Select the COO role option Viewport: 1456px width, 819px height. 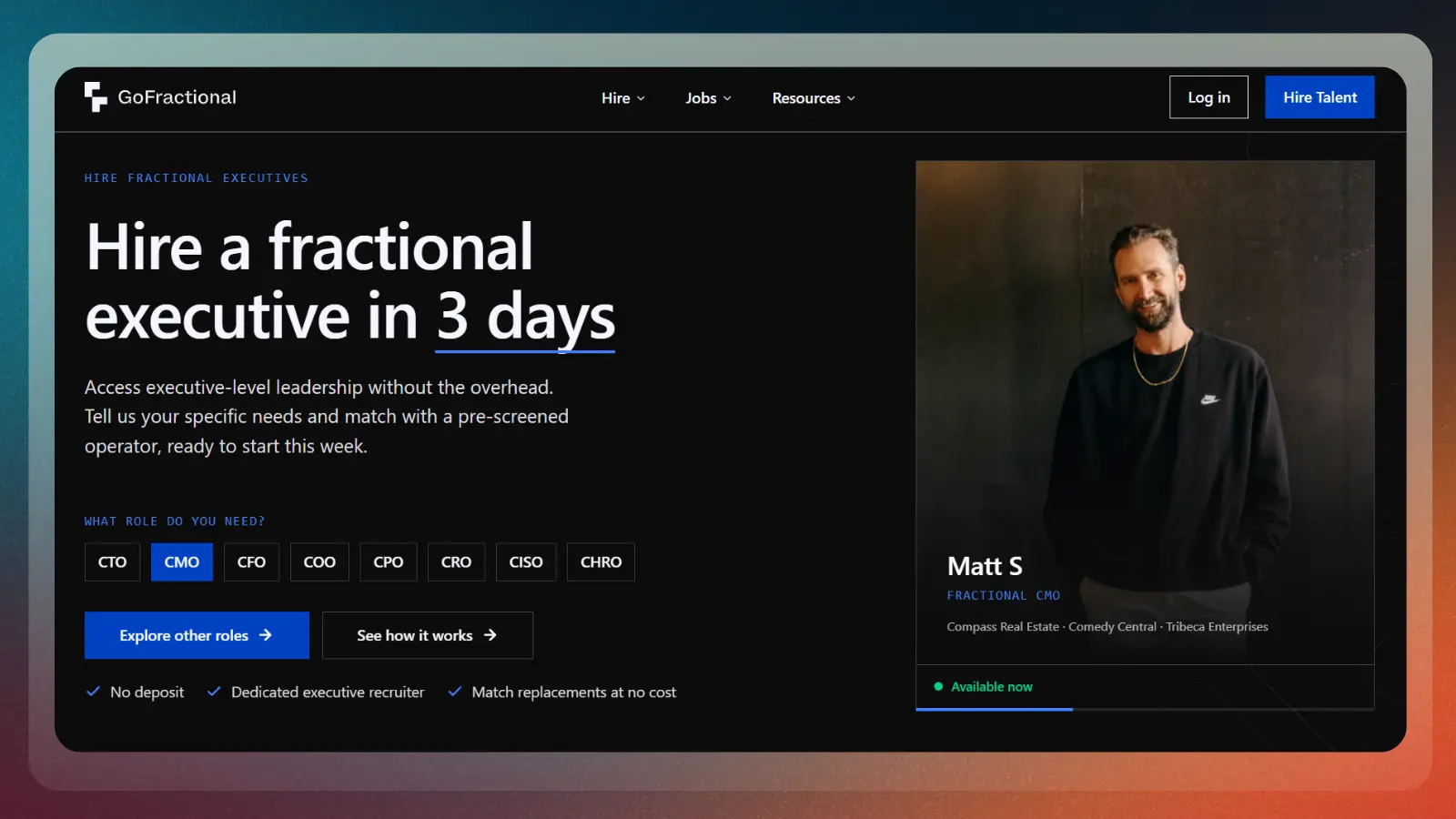(x=319, y=562)
